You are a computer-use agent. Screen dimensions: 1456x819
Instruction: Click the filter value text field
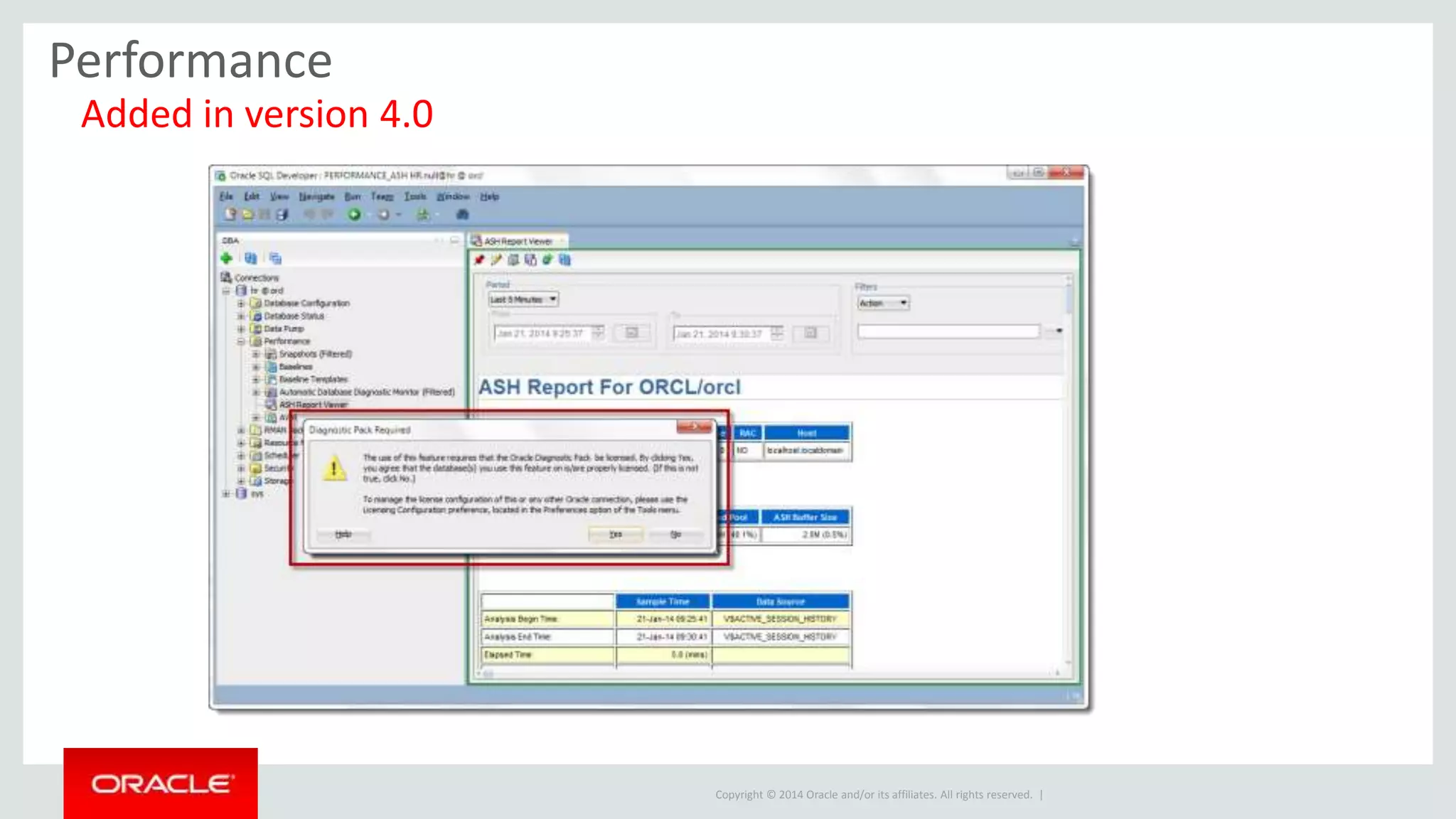pos(948,331)
